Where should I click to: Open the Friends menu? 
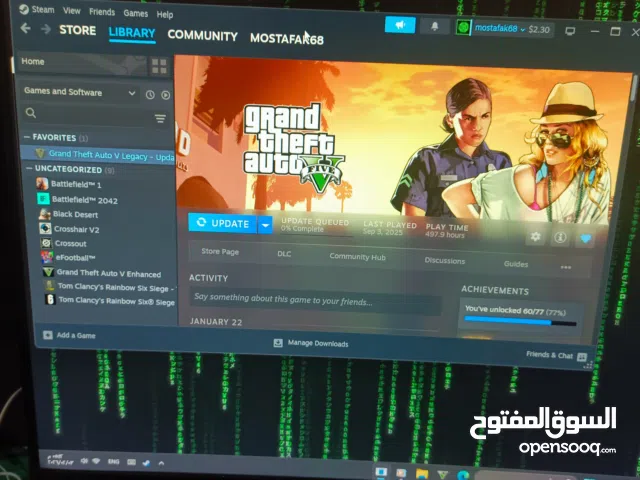click(102, 12)
